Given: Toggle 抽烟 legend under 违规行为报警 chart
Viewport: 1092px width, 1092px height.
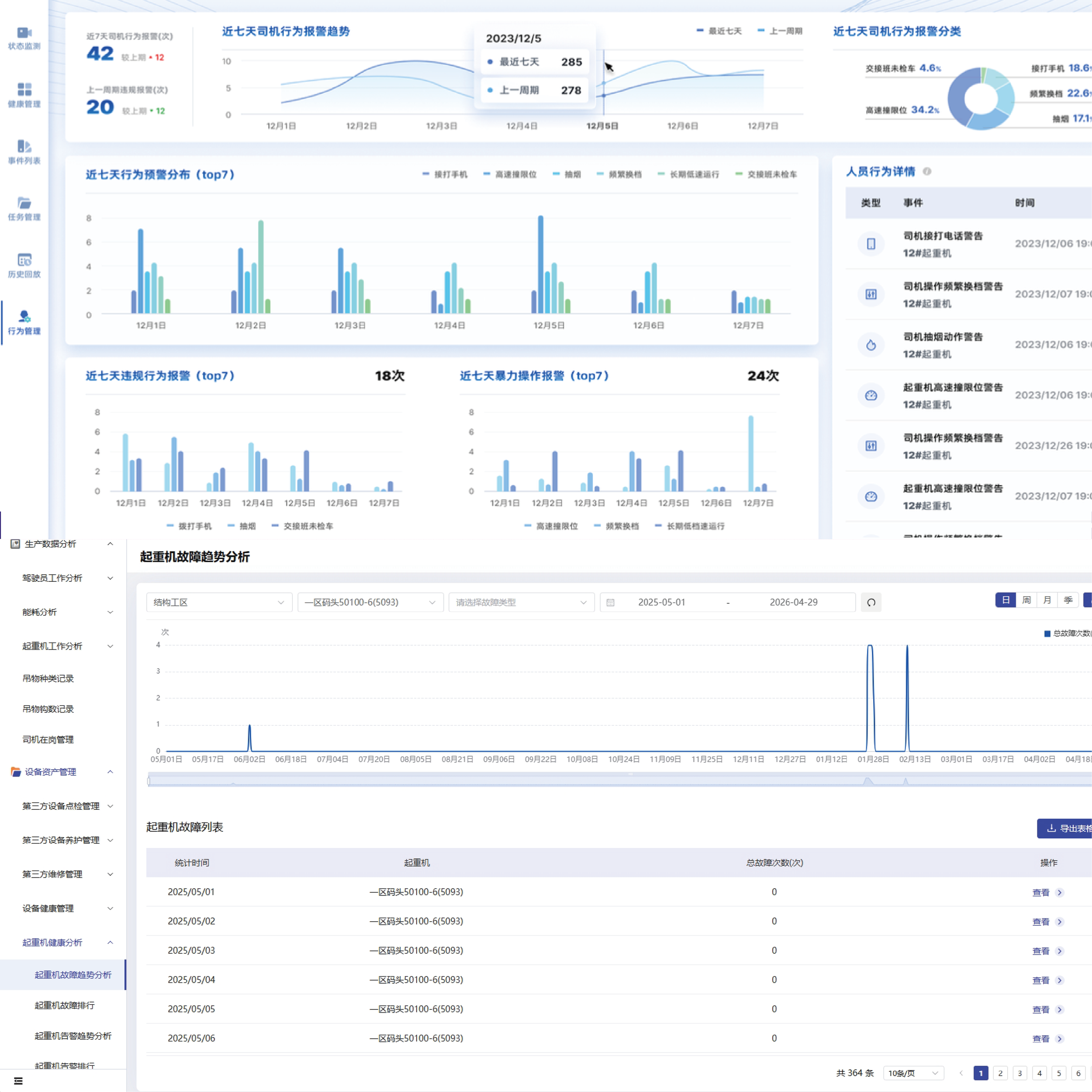Looking at the screenshot, I should click(242, 526).
